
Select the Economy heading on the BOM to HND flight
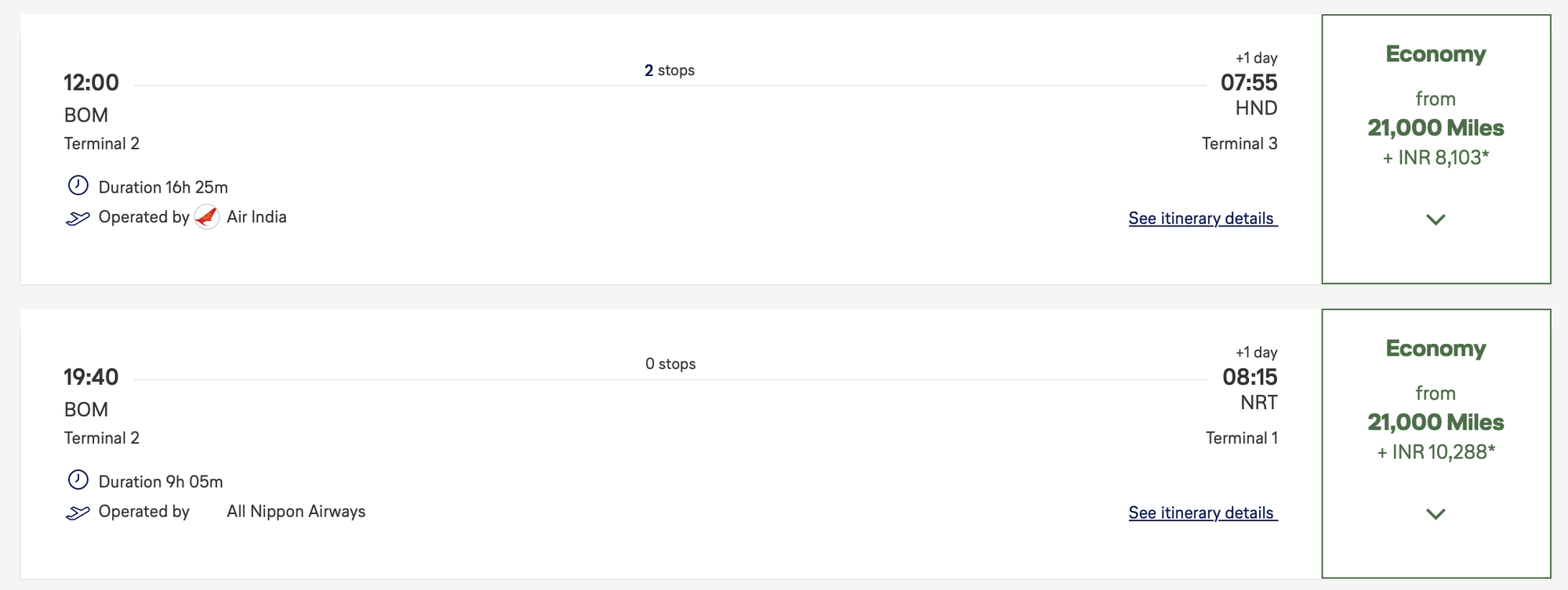[x=1436, y=54]
